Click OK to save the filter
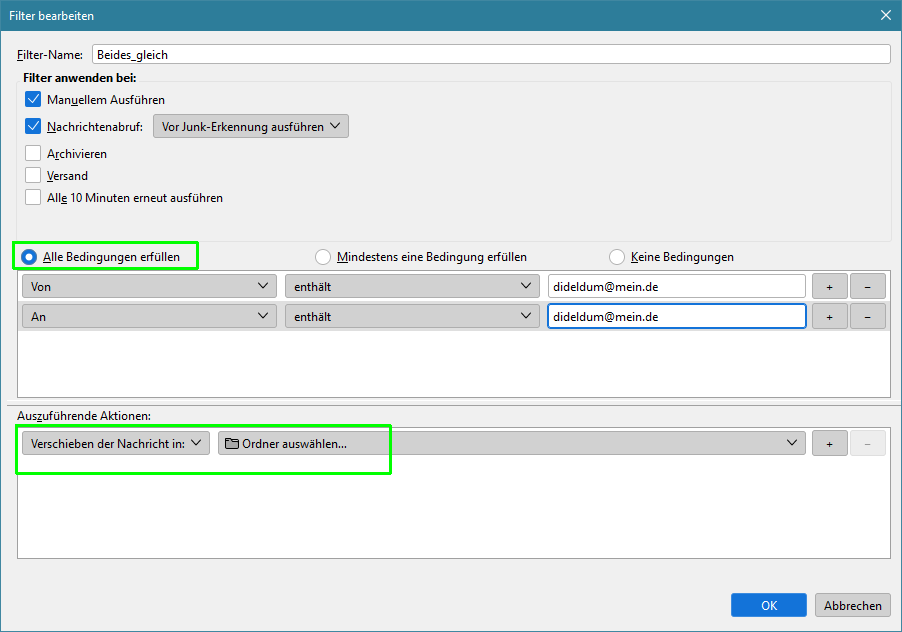Viewport: 902px width, 632px height. [x=768, y=605]
